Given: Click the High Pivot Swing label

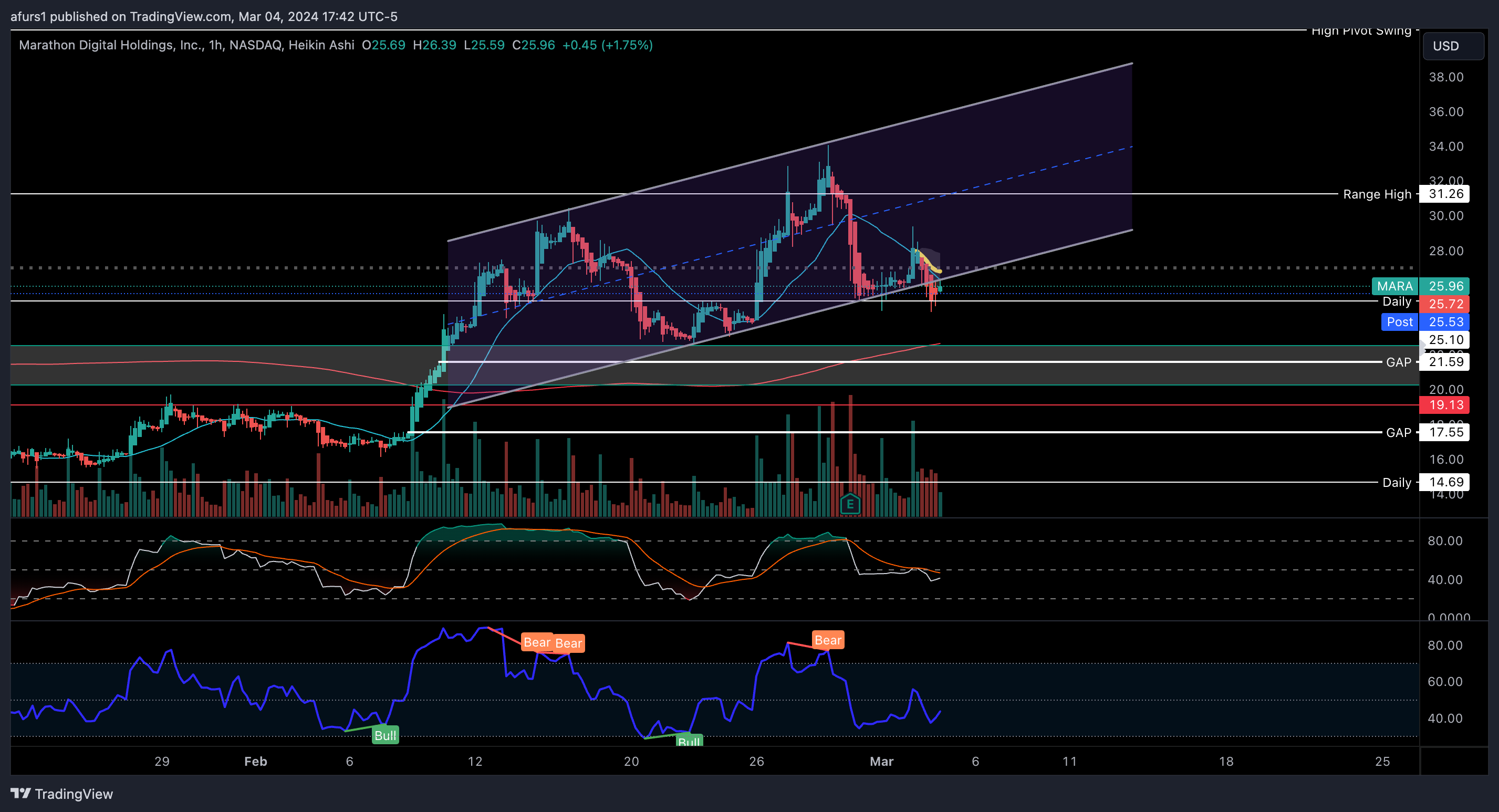Looking at the screenshot, I should coord(1361,31).
